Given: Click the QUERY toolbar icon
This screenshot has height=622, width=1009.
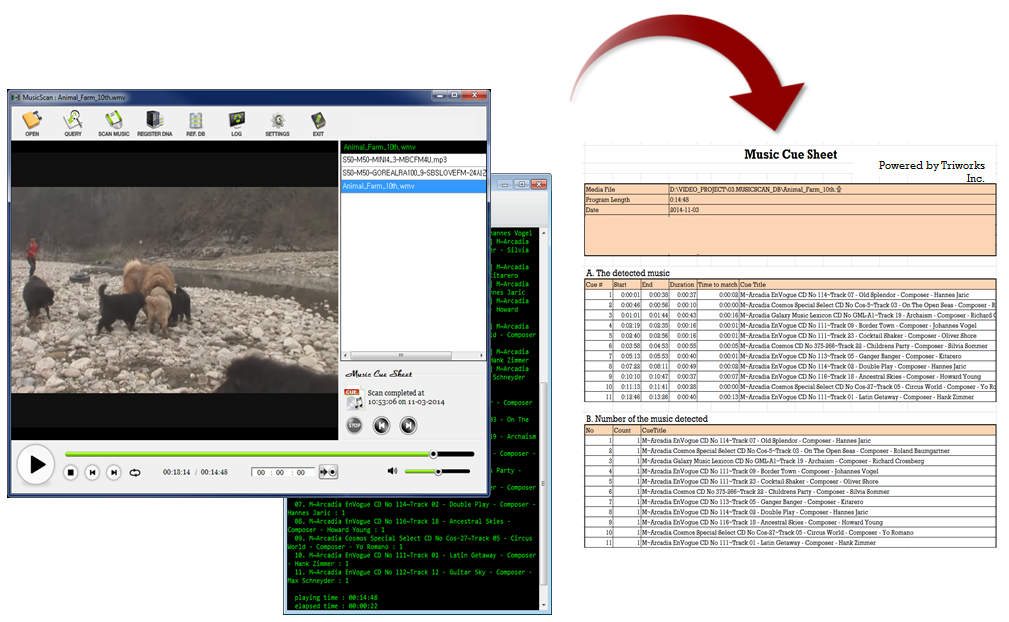Looking at the screenshot, I should pyautogui.click(x=73, y=121).
